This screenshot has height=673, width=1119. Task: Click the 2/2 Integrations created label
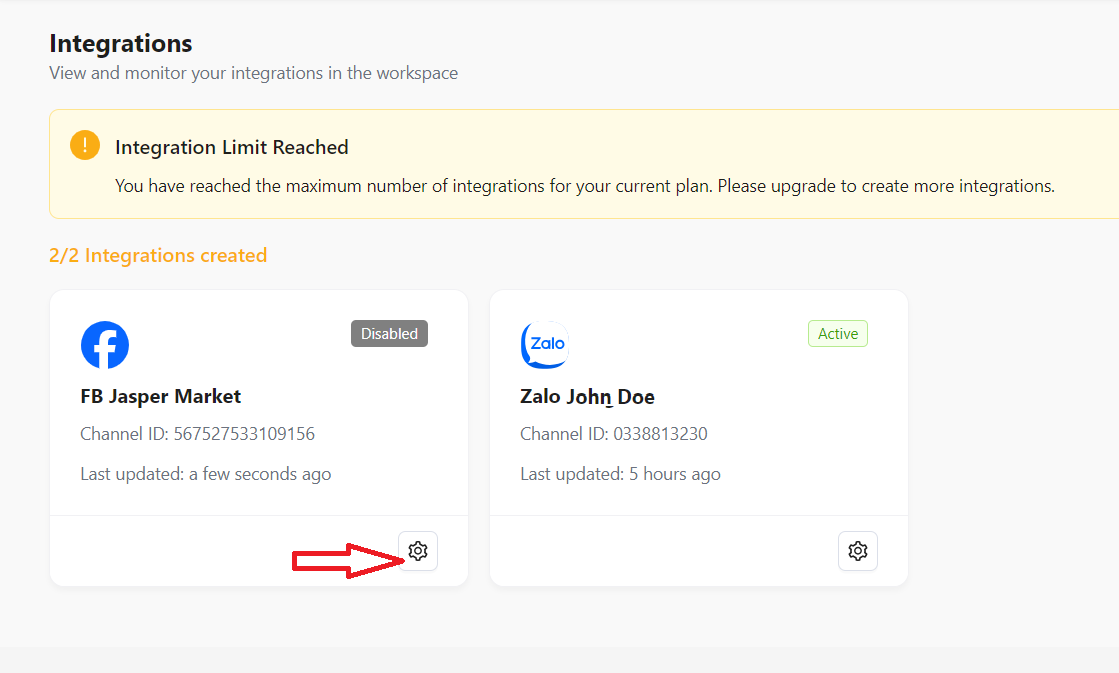158,255
